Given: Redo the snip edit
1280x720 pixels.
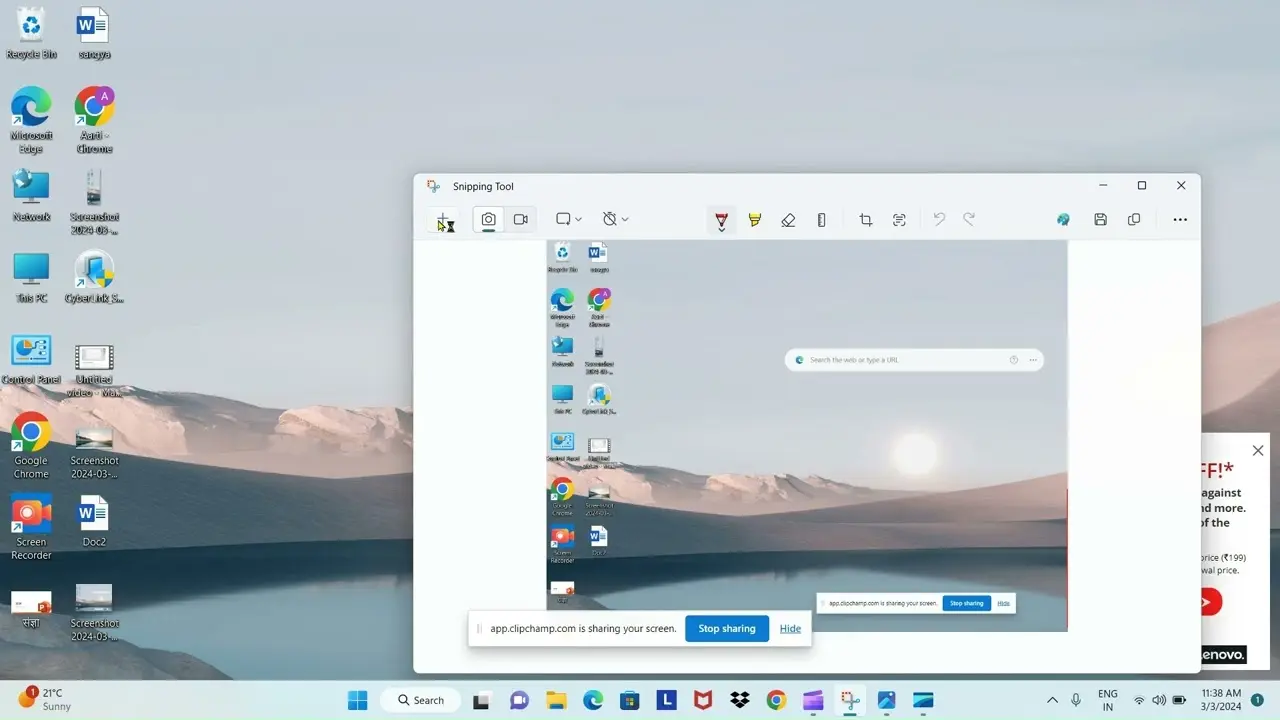Looking at the screenshot, I should [969, 220].
